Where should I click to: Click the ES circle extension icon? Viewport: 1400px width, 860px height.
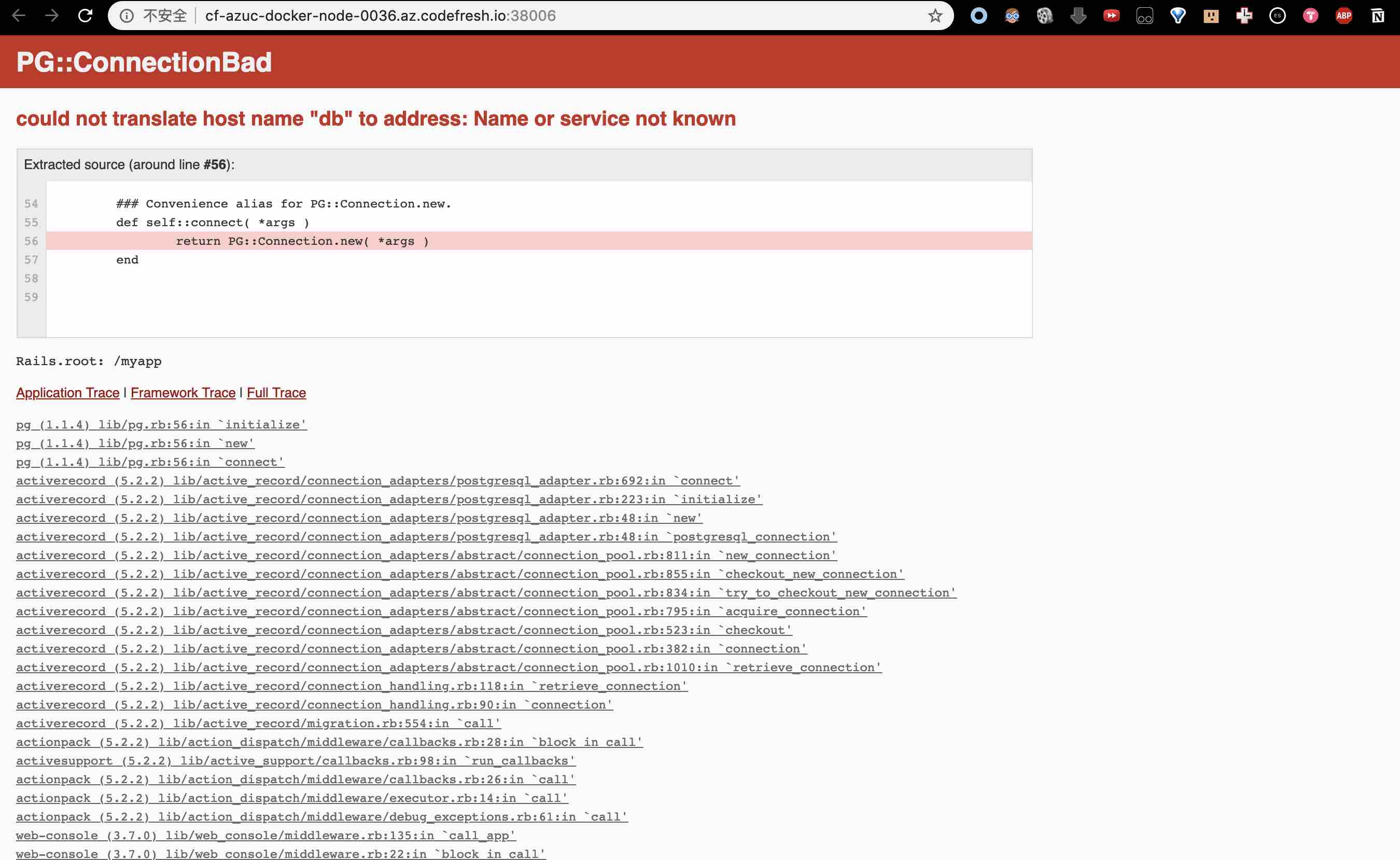1277,16
